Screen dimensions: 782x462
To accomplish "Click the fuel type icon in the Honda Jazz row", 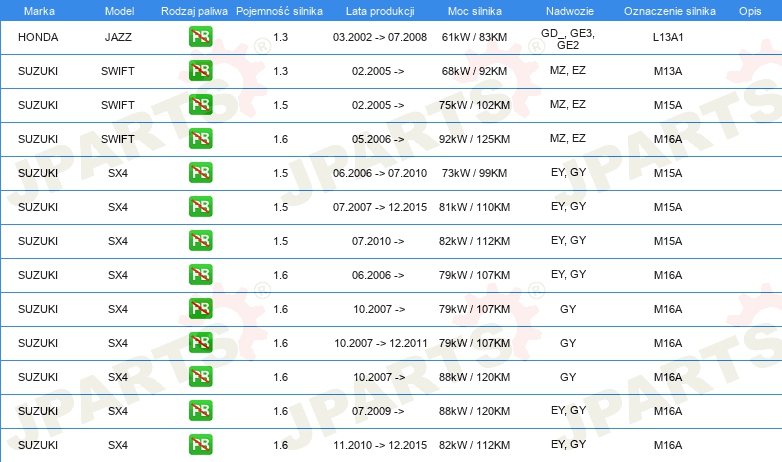I will pos(200,37).
